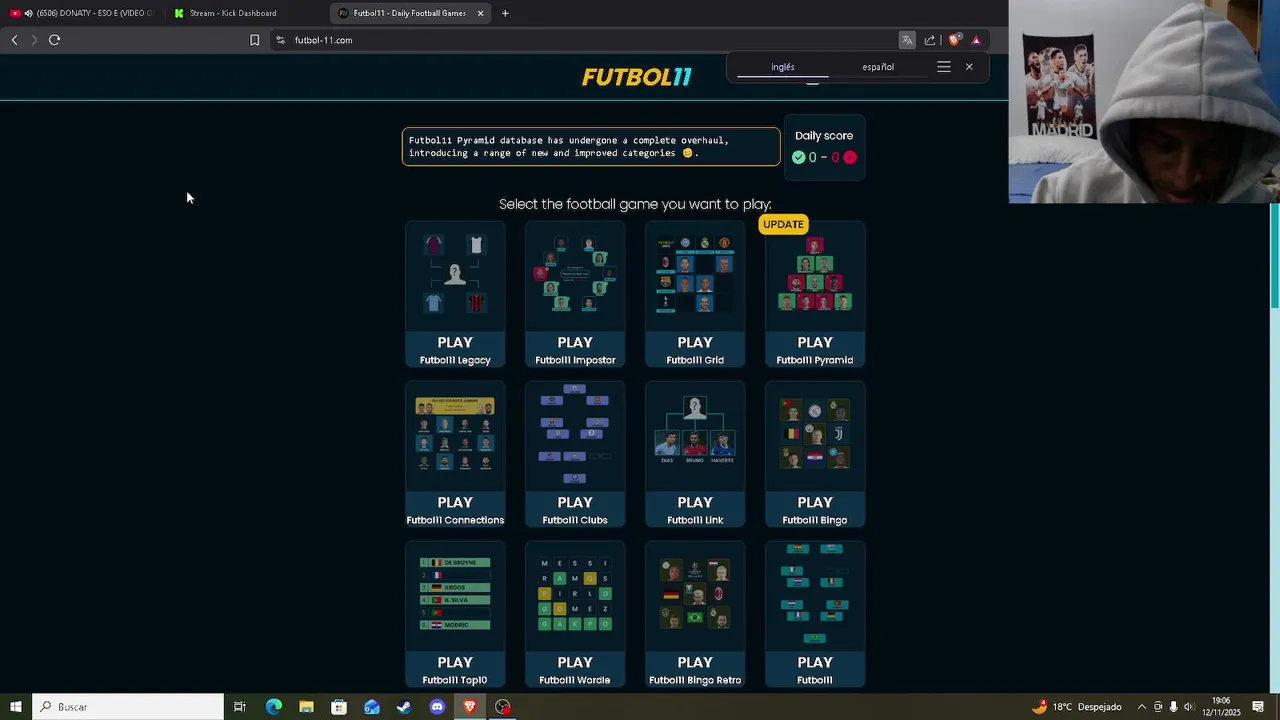Open the Windows Start menu
This screenshot has height=720, width=1280.
pyautogui.click(x=15, y=707)
